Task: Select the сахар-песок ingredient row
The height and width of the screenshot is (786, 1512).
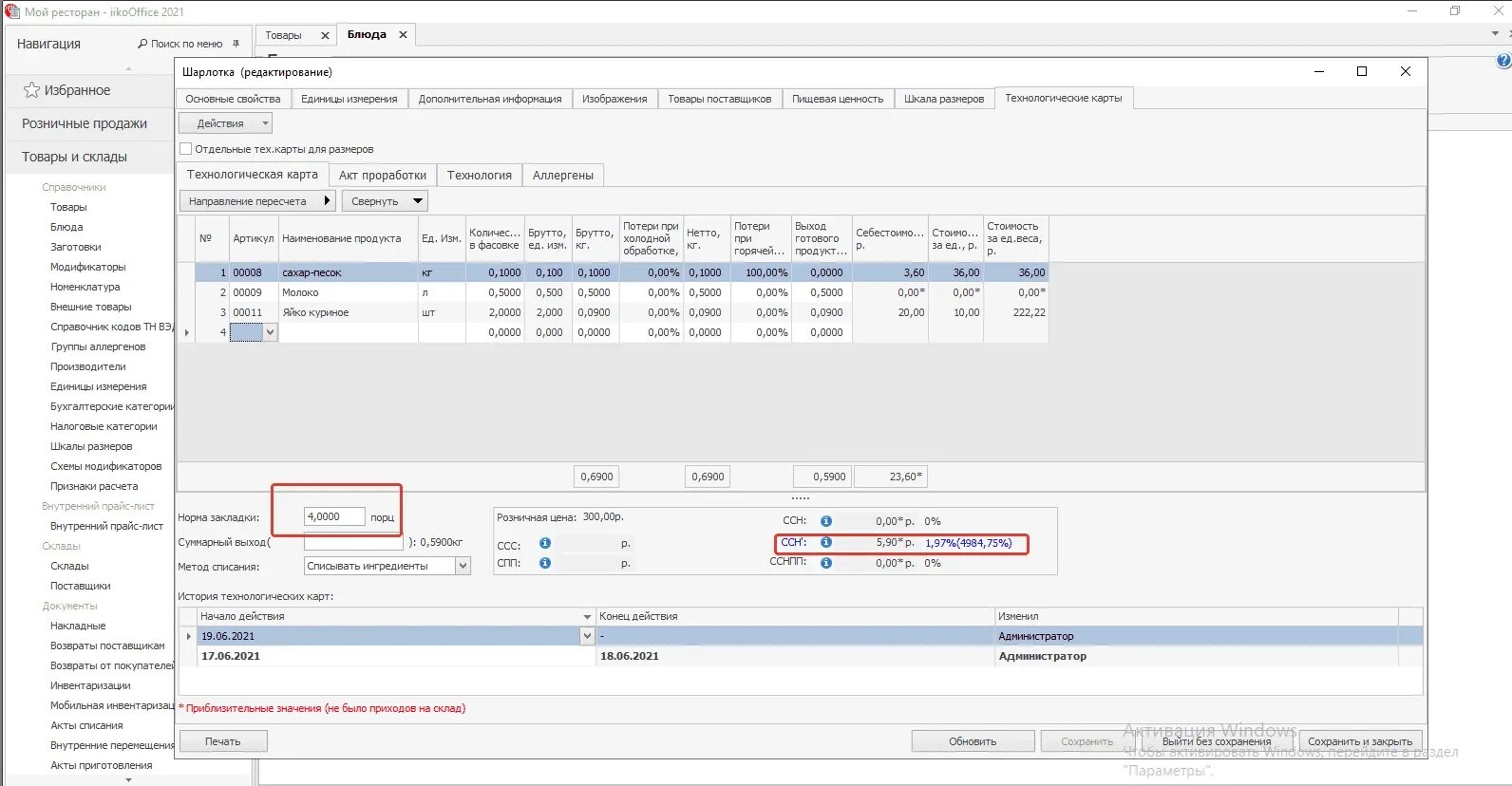Action: coord(622,272)
